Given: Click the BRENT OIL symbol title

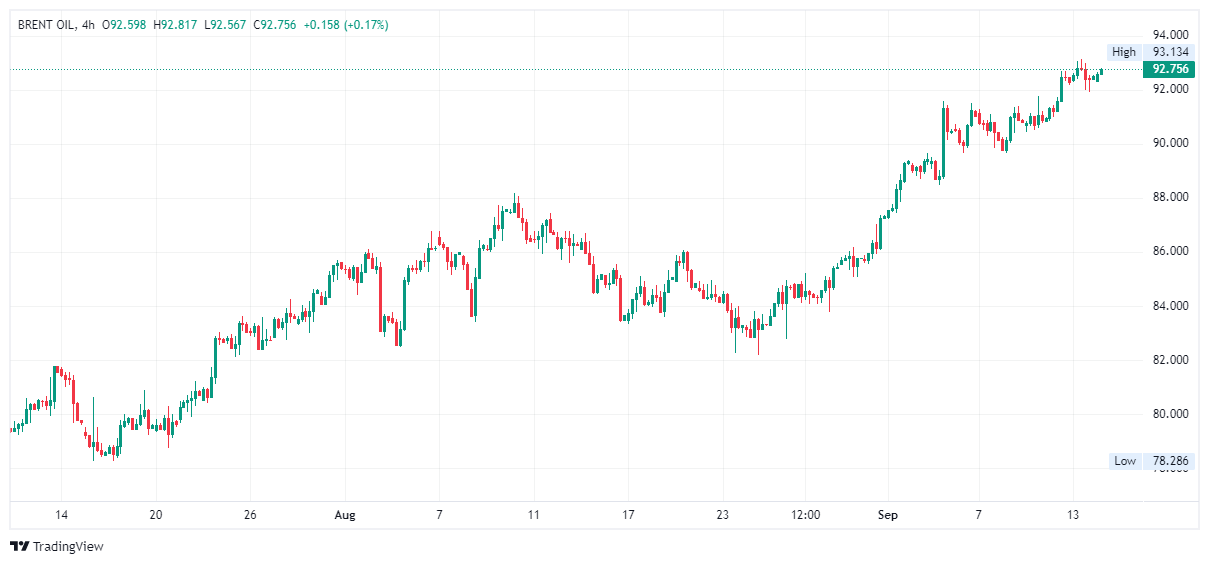Looking at the screenshot, I should (x=46, y=24).
